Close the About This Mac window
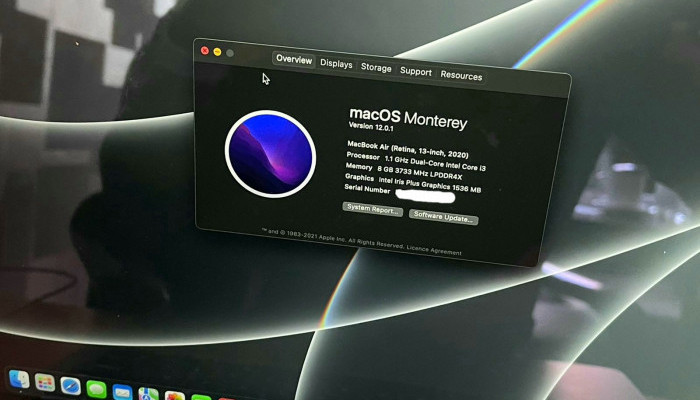 point(205,50)
